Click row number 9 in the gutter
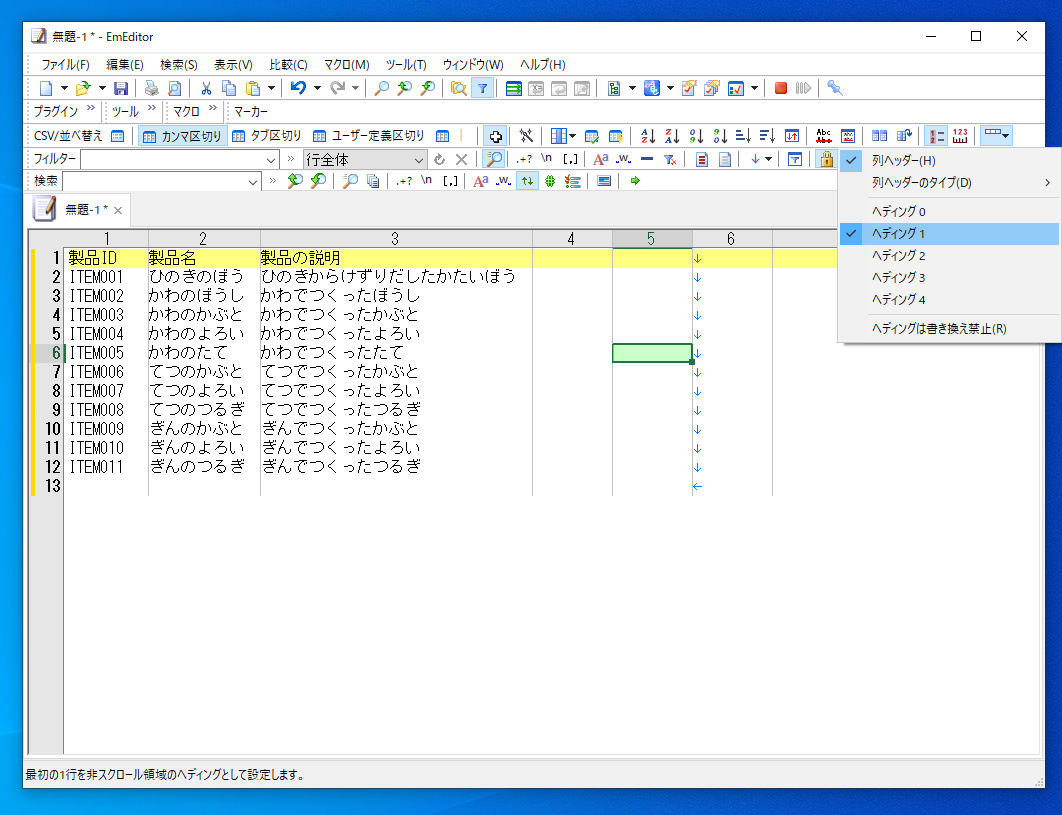This screenshot has width=1062, height=815. 56,410
